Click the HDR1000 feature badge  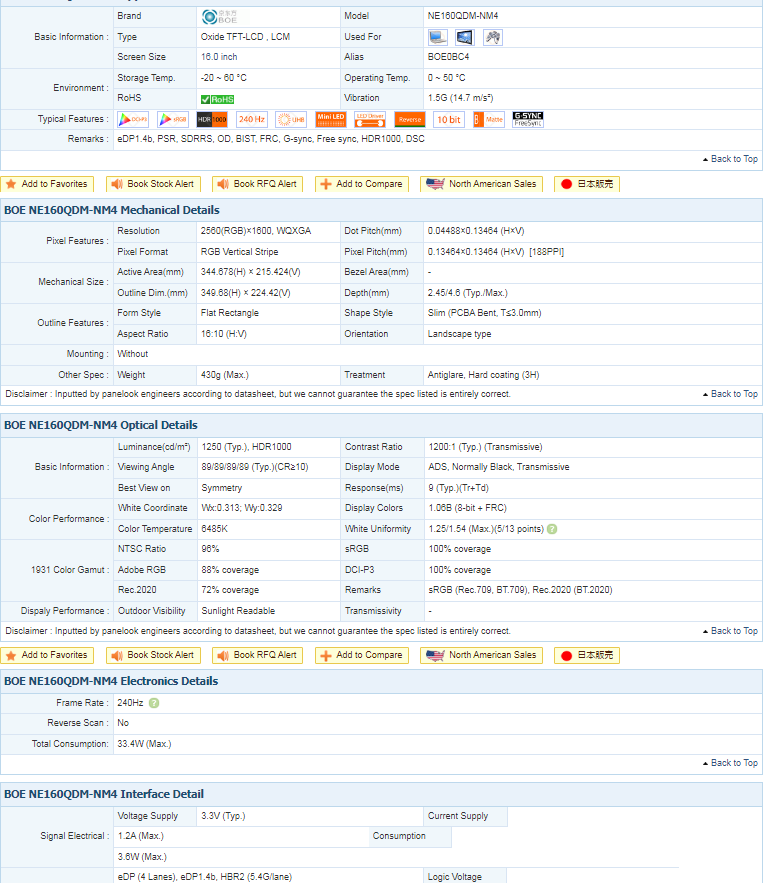point(212,119)
